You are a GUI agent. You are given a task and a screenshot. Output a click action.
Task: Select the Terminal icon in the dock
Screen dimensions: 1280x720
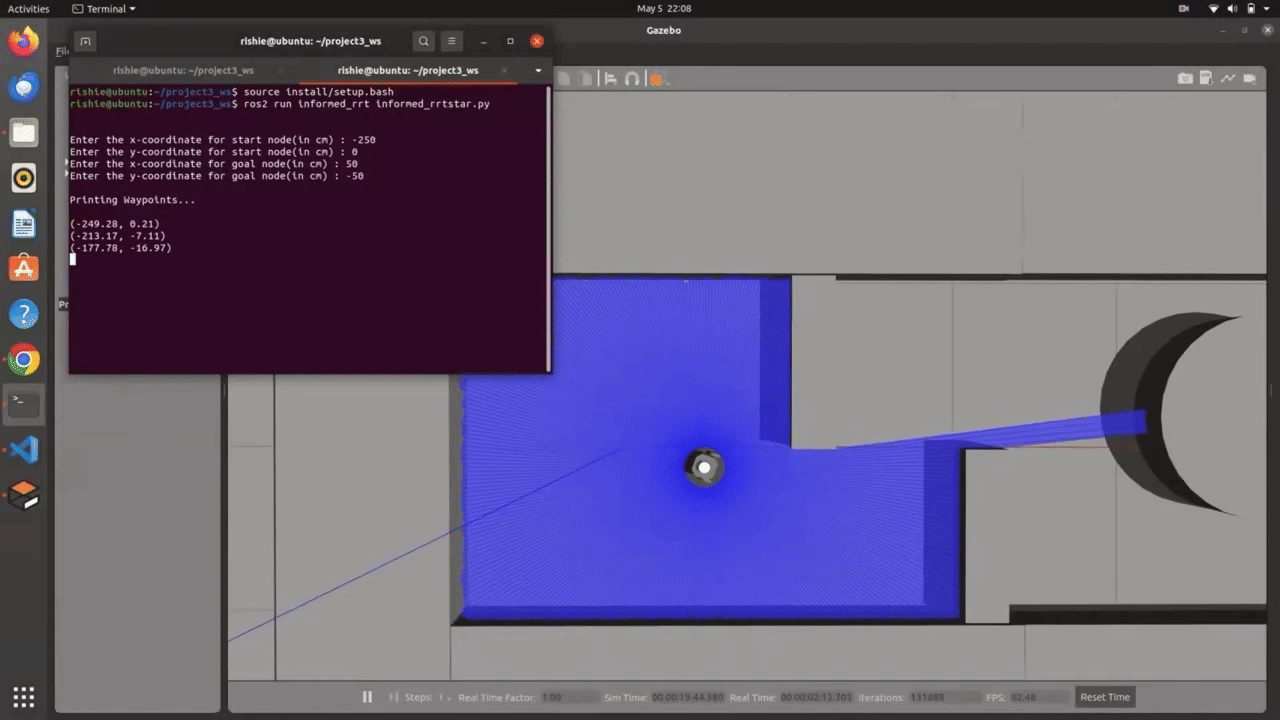click(24, 405)
